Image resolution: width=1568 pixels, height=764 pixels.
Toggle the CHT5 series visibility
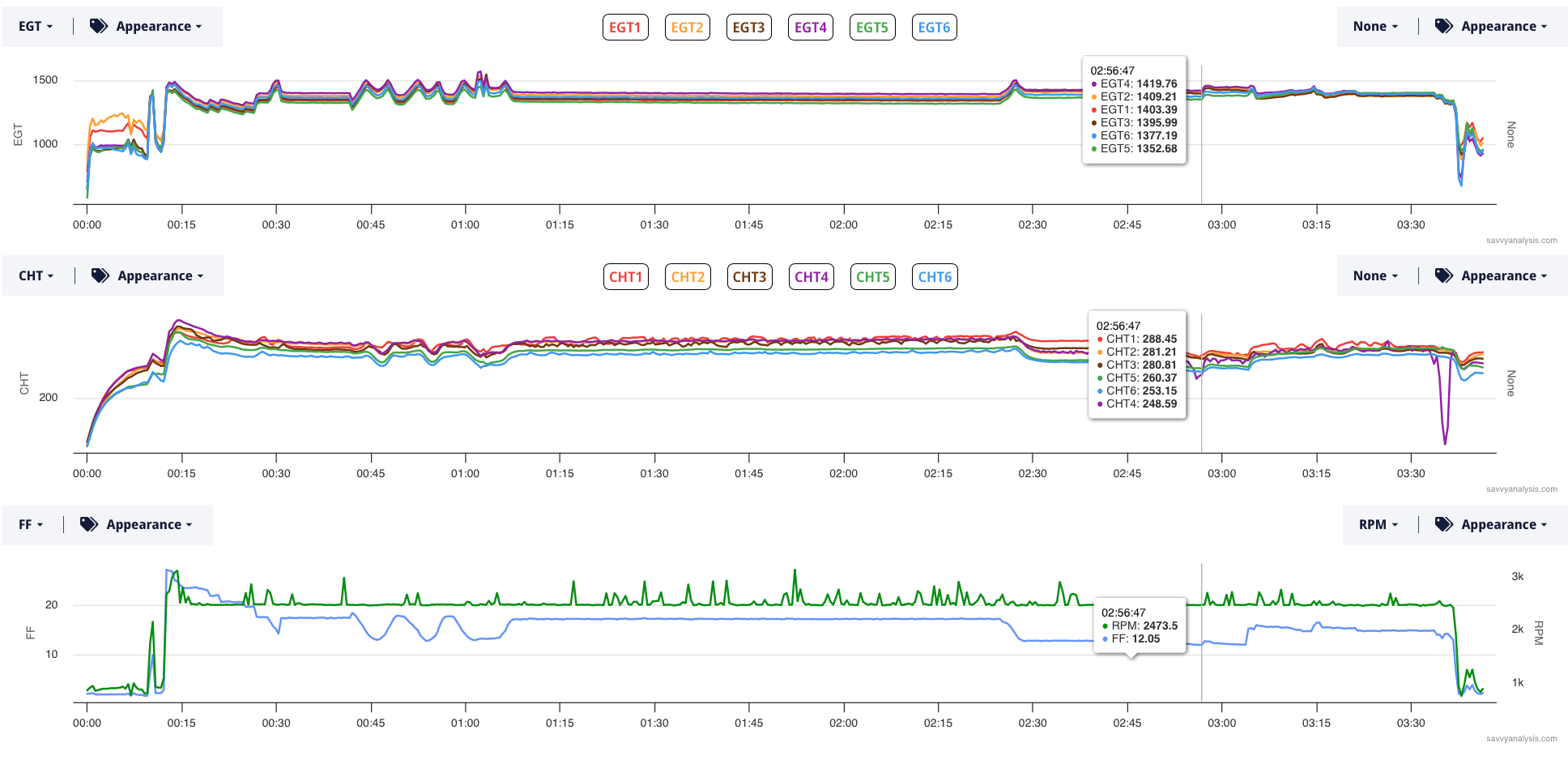[x=873, y=277]
